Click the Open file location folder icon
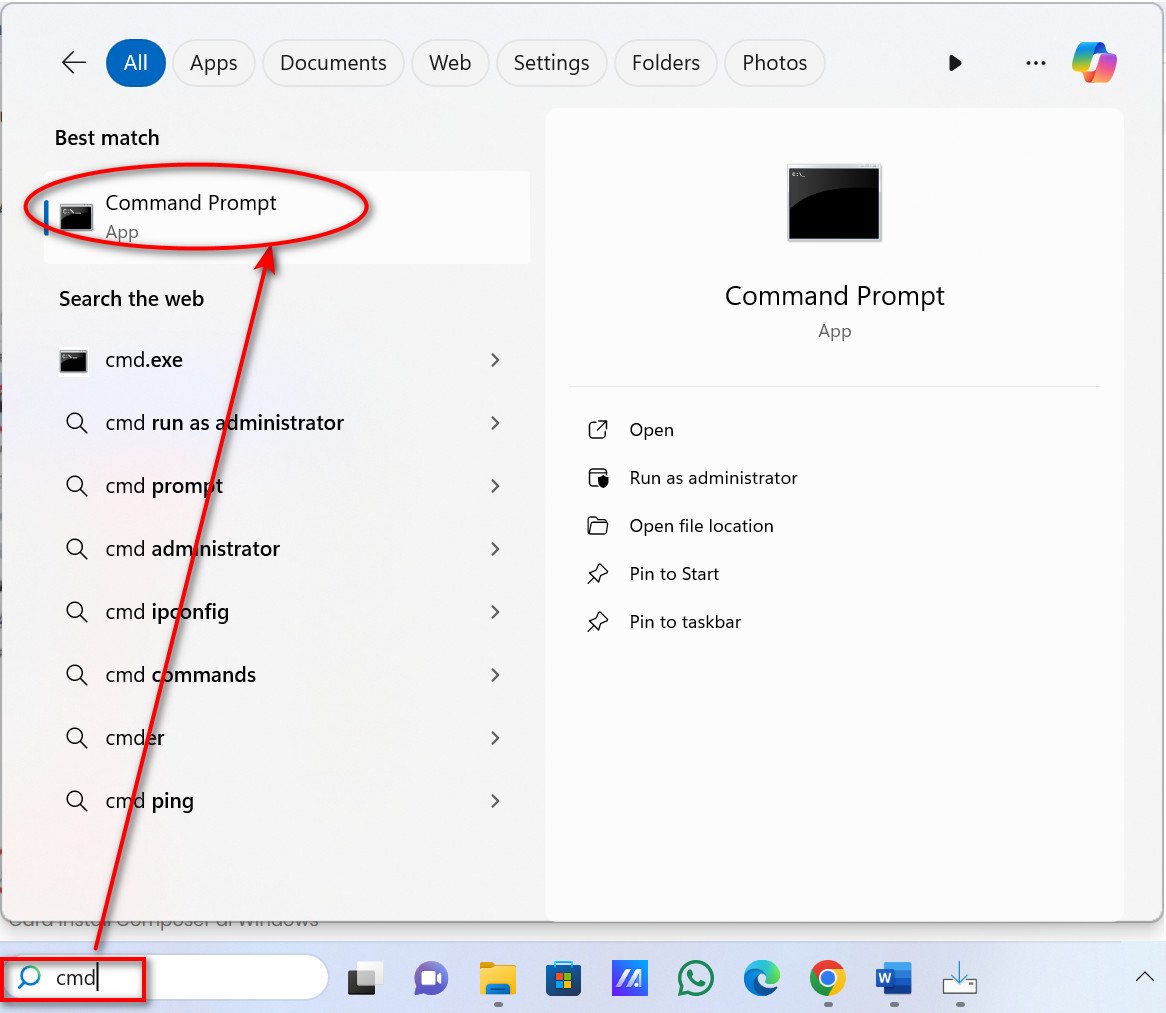Viewport: 1166px width, 1013px height. [x=598, y=526]
